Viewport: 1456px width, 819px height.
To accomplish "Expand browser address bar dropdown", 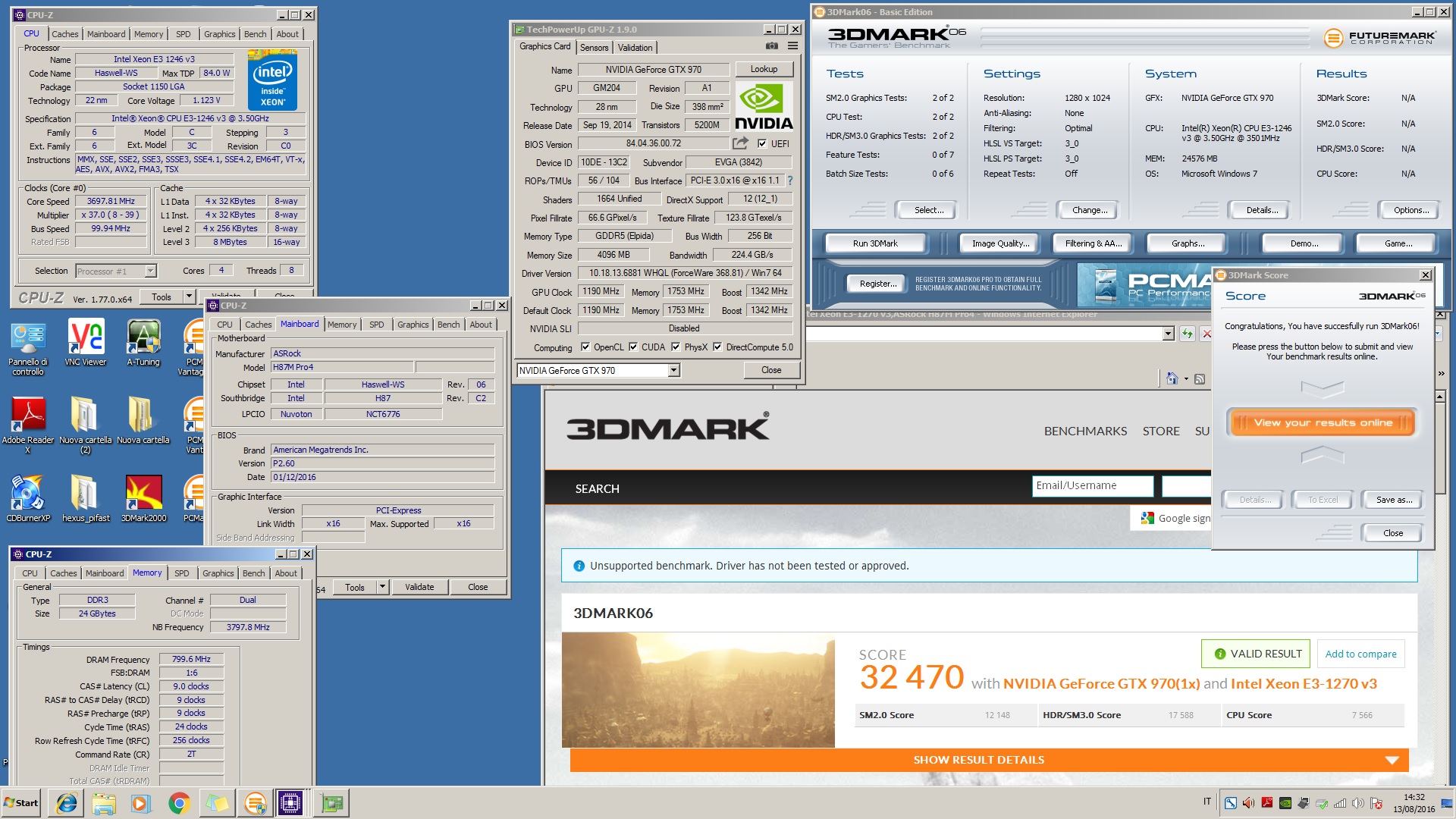I will pyautogui.click(x=1168, y=334).
